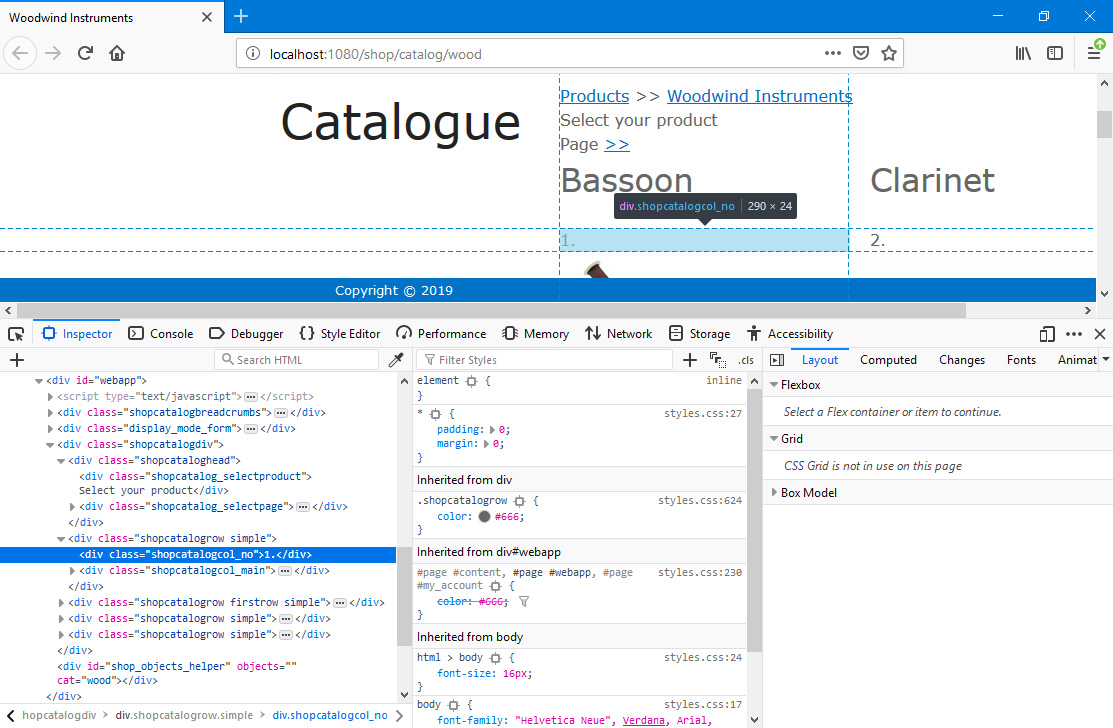Open the Style Editor tab
This screenshot has height=728, width=1113.
click(340, 334)
